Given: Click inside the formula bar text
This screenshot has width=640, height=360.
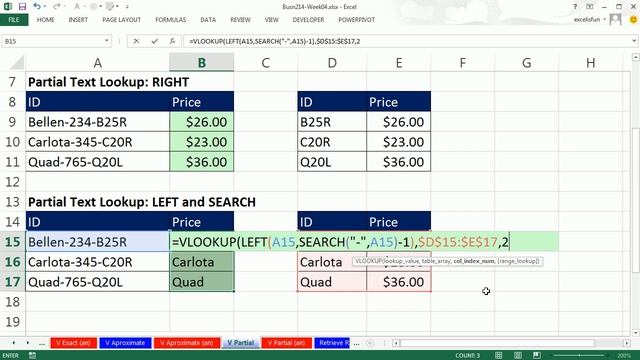Looking at the screenshot, I should point(274,41).
